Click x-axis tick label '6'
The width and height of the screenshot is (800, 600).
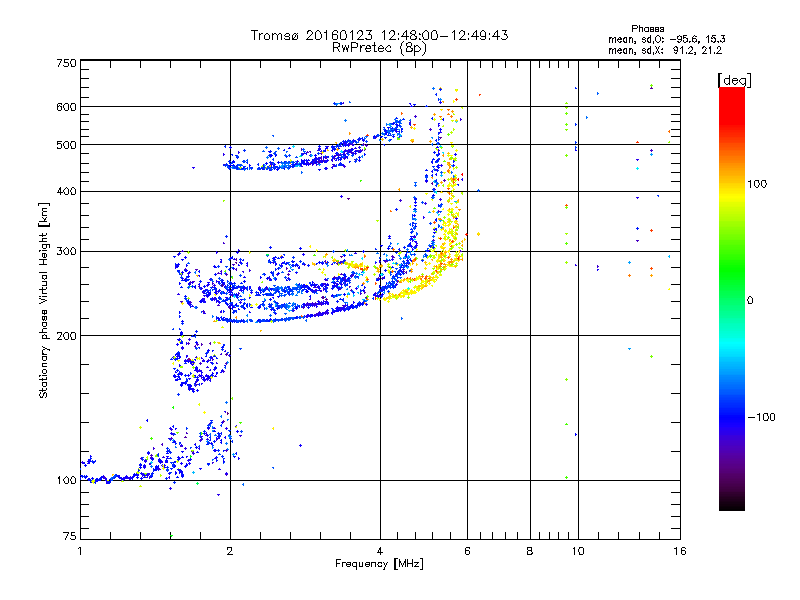(x=467, y=551)
